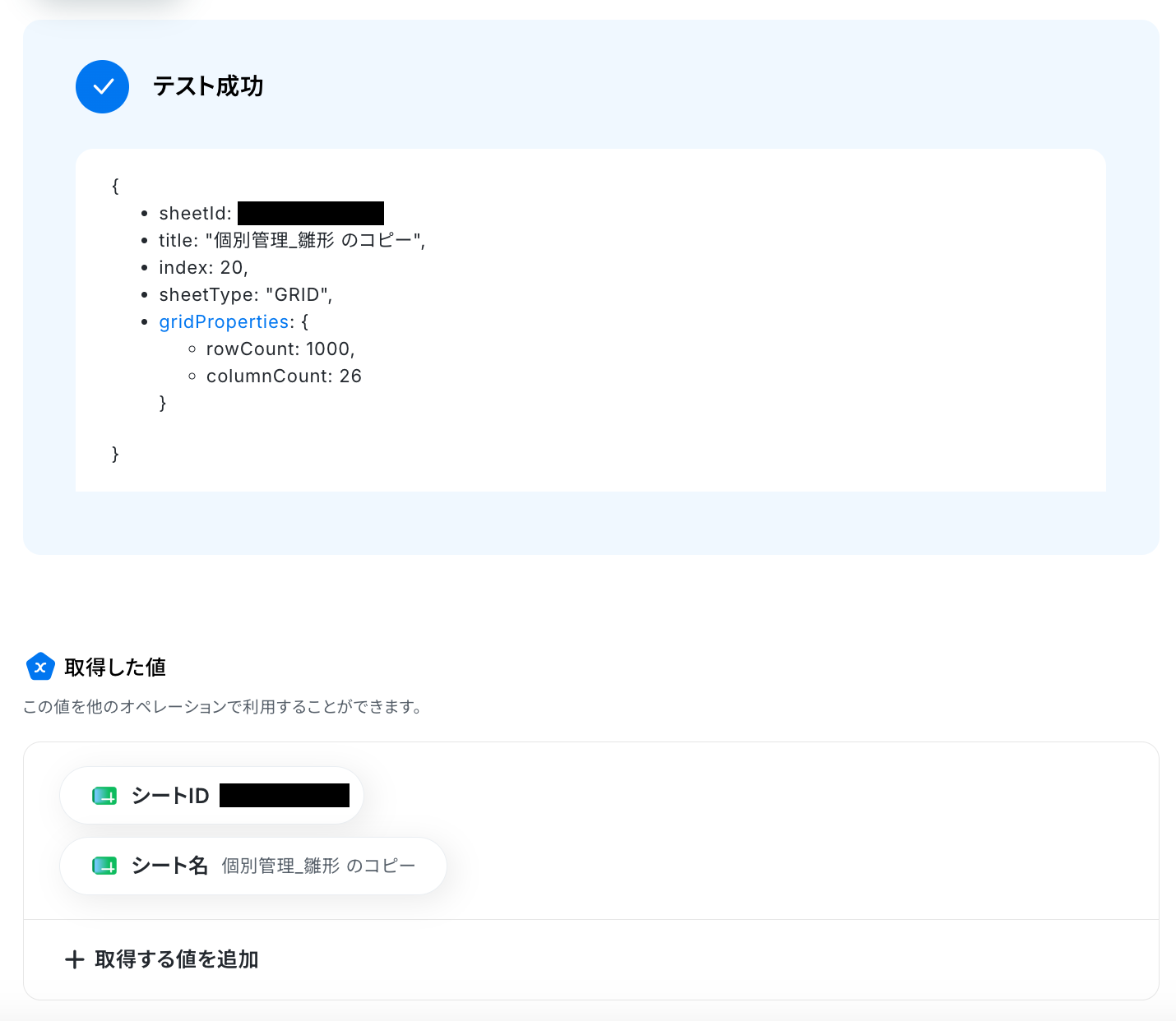Click the redacted value in シートID chip

click(x=285, y=796)
